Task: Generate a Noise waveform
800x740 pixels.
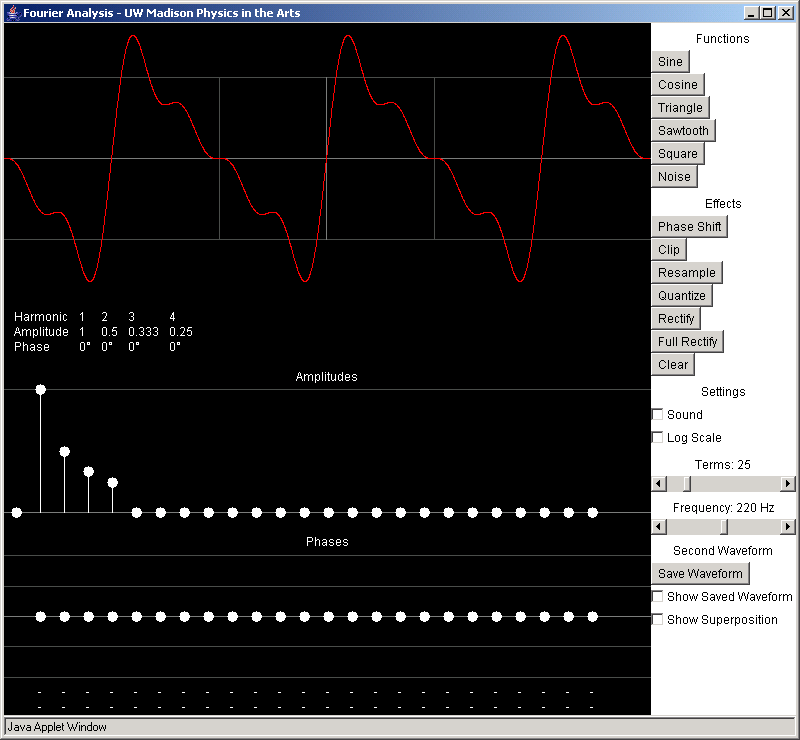Action: (674, 177)
